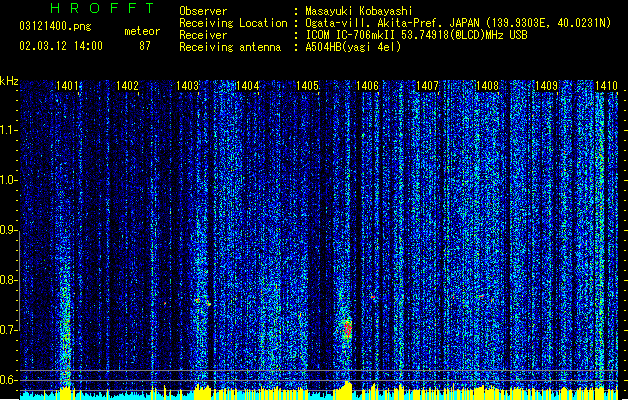
Task: Click the Receiving Location label
Action: click(x=233, y=23)
